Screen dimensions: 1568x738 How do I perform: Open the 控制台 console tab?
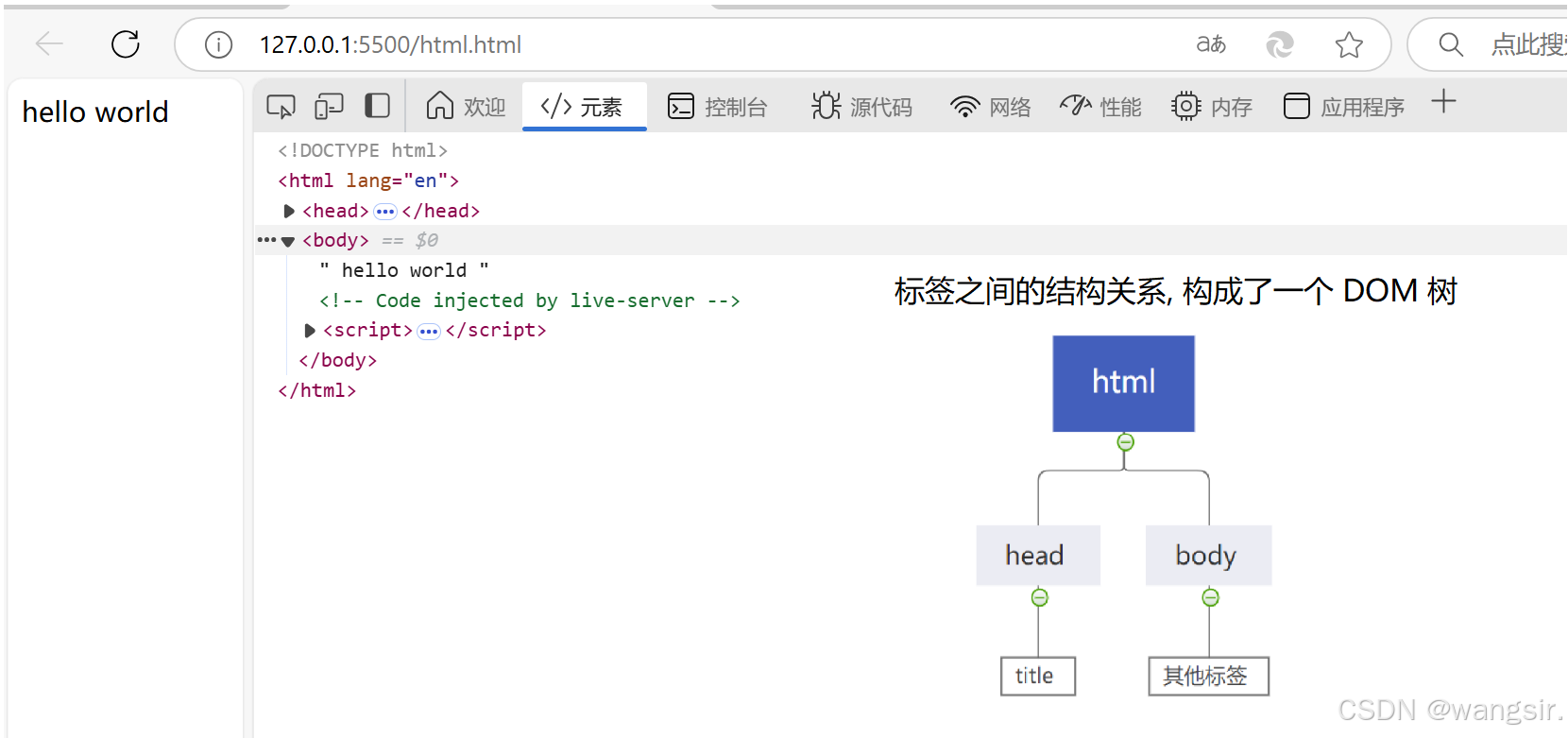pos(718,107)
